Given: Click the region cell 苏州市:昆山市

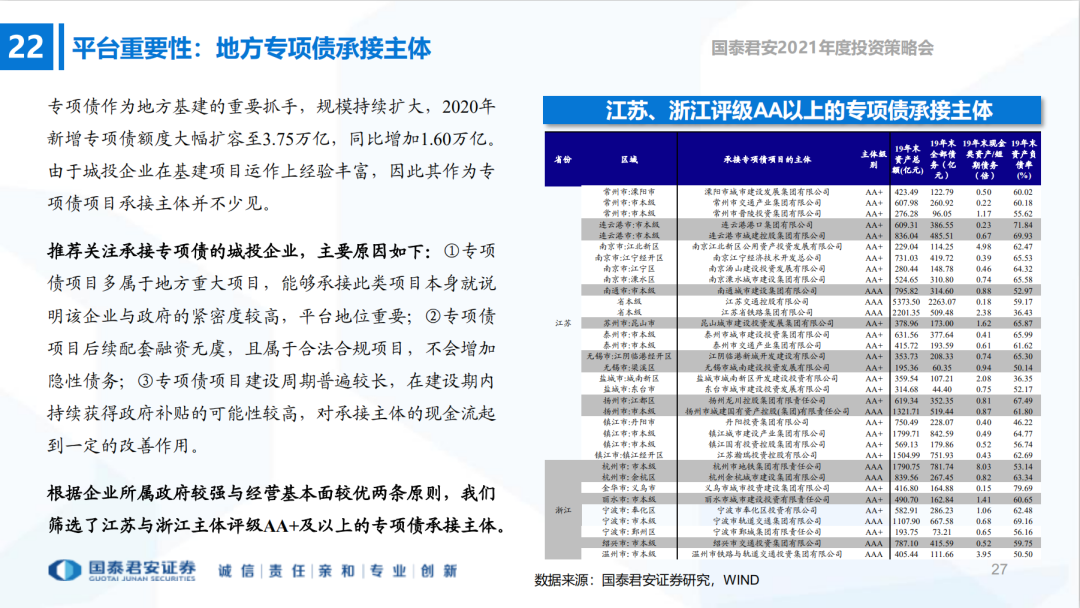Looking at the screenshot, I should 629,323.
